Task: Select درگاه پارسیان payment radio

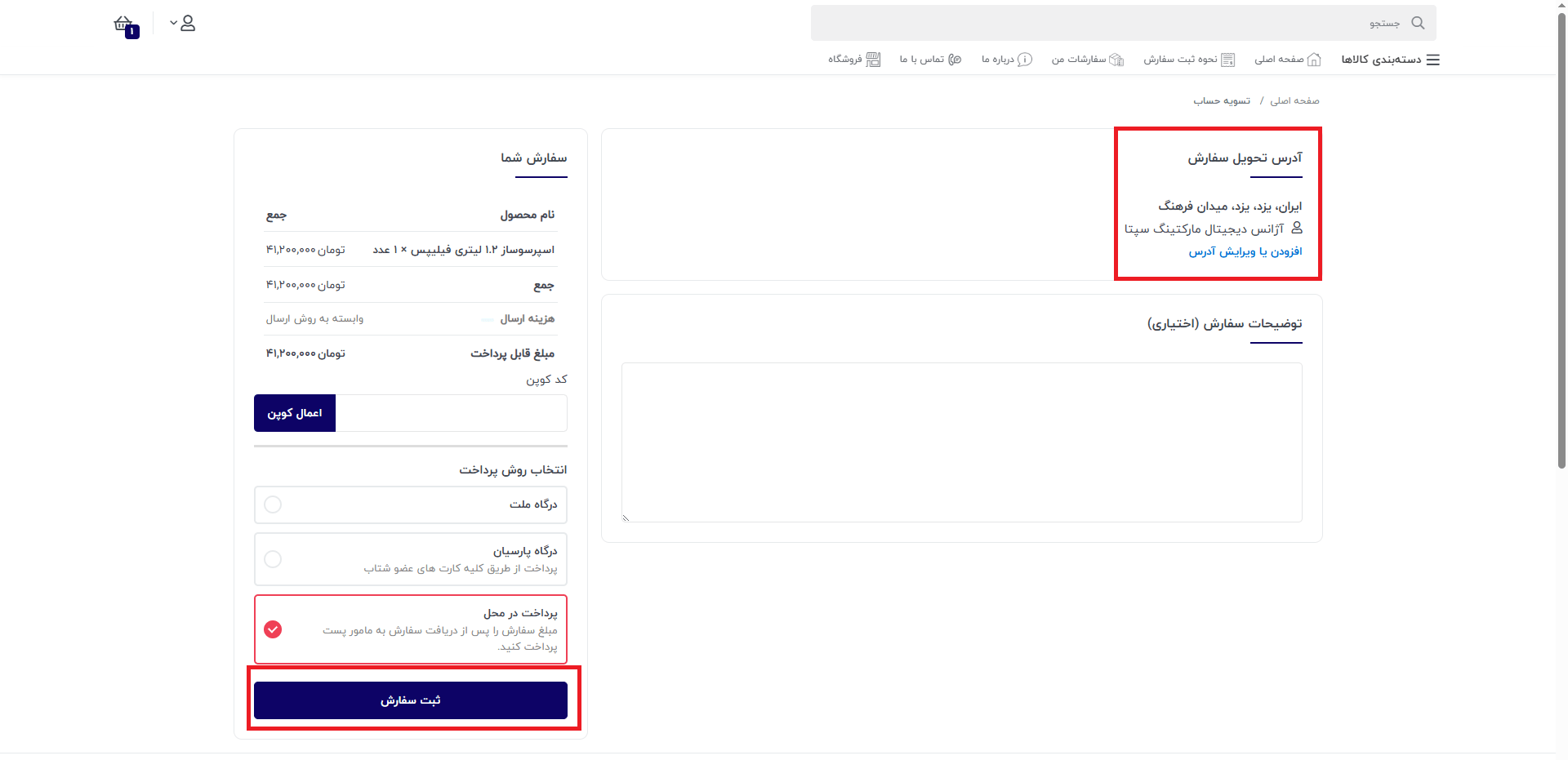Action: (273, 559)
